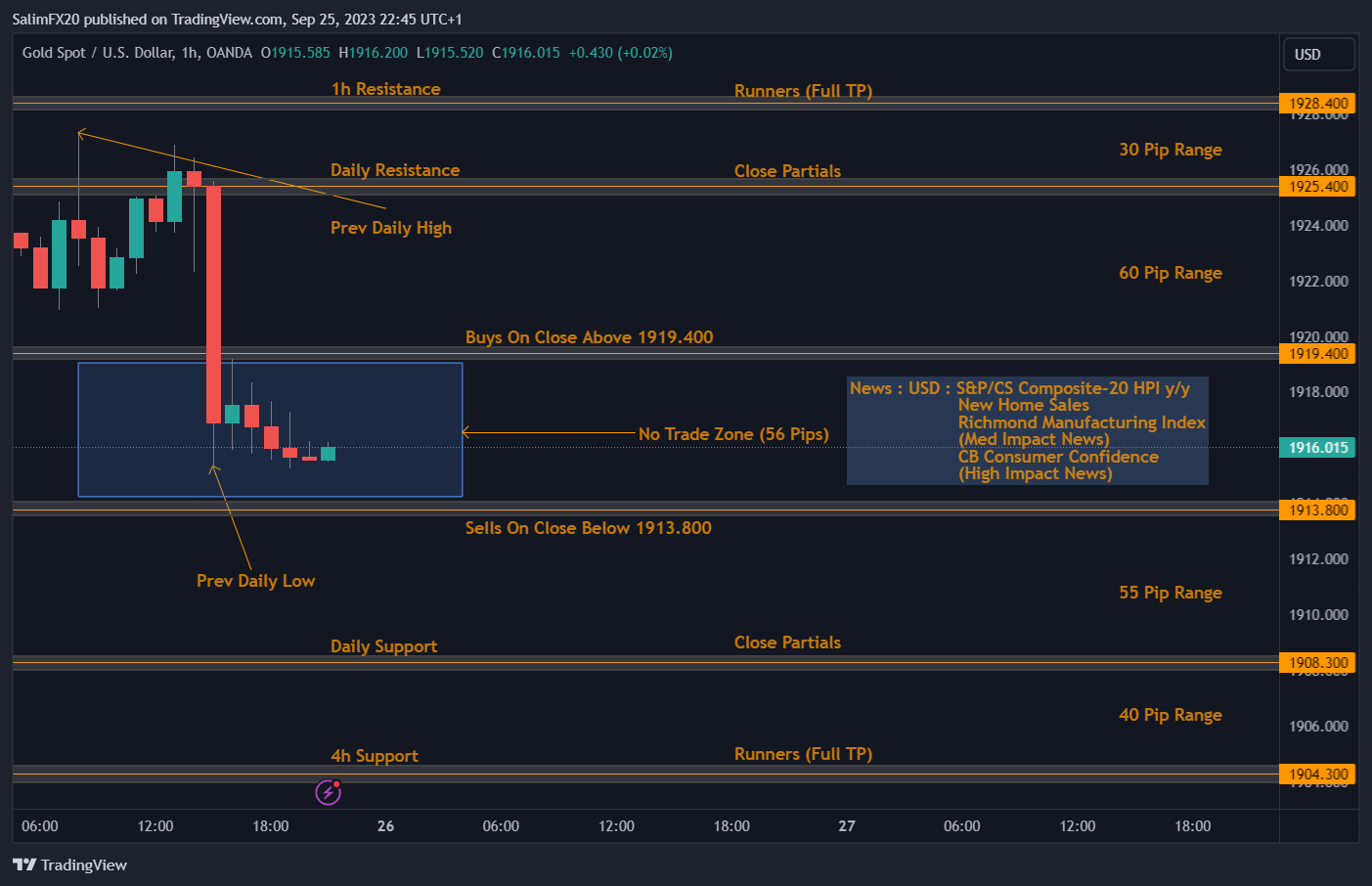The image size is (1372, 886).
Task: Open the Daily Resistance level at 1925.400
Action: pyautogui.click(x=1315, y=186)
